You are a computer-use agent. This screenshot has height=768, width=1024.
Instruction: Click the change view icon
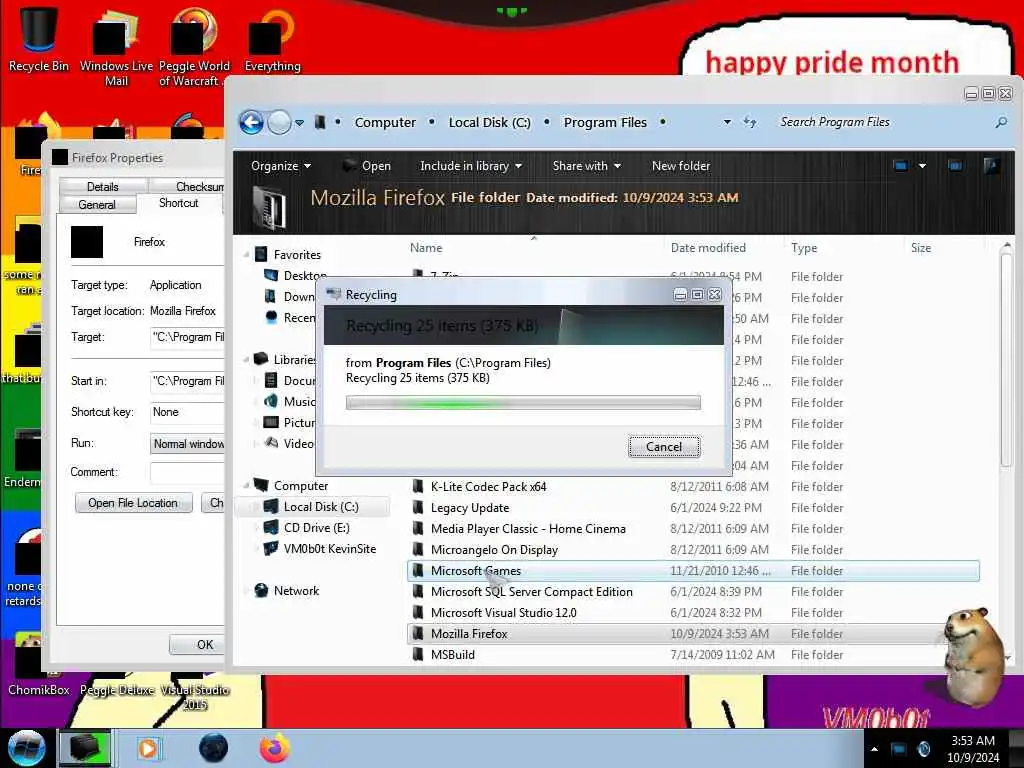click(x=901, y=166)
